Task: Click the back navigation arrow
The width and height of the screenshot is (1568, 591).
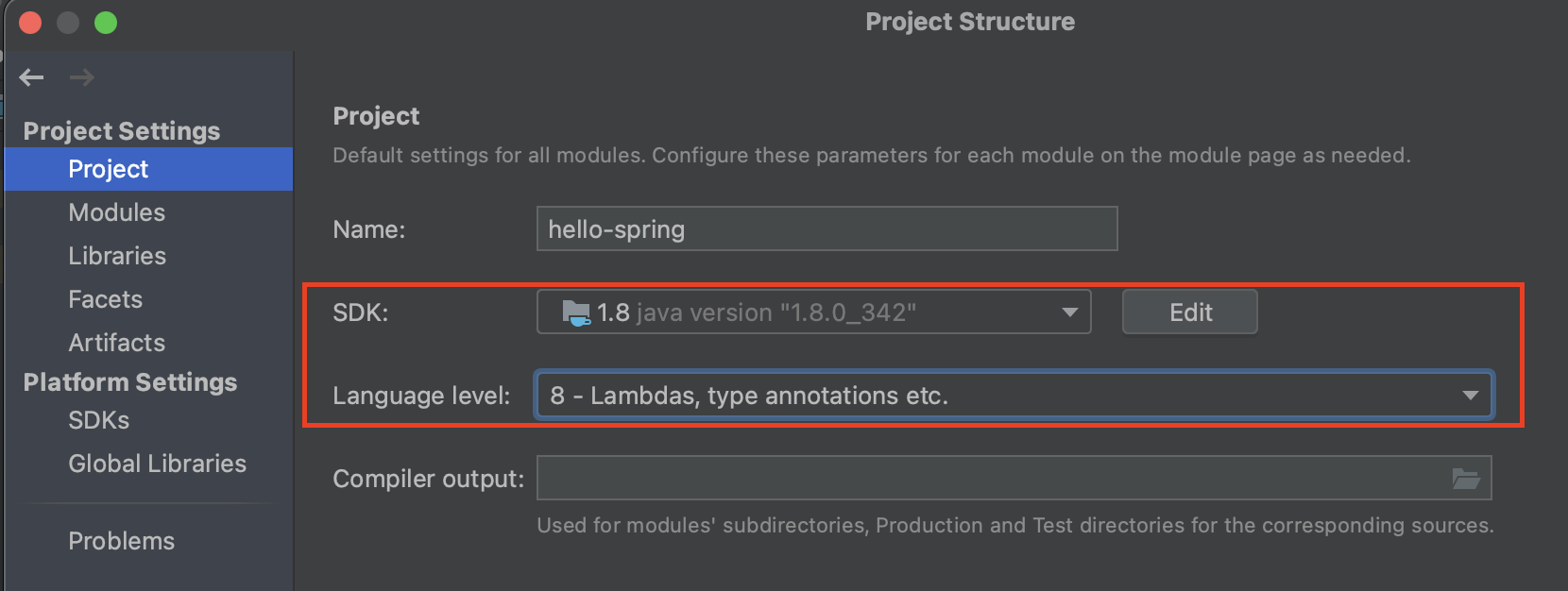Action: (32, 77)
